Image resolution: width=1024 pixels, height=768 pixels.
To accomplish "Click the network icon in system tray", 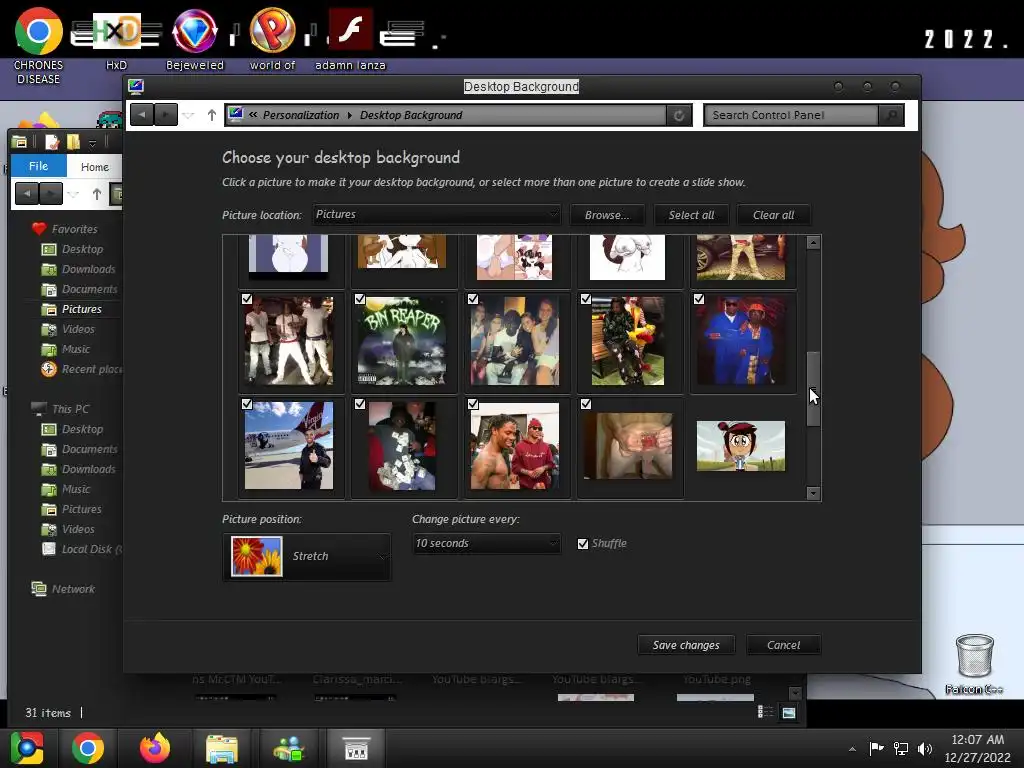I will (901, 748).
